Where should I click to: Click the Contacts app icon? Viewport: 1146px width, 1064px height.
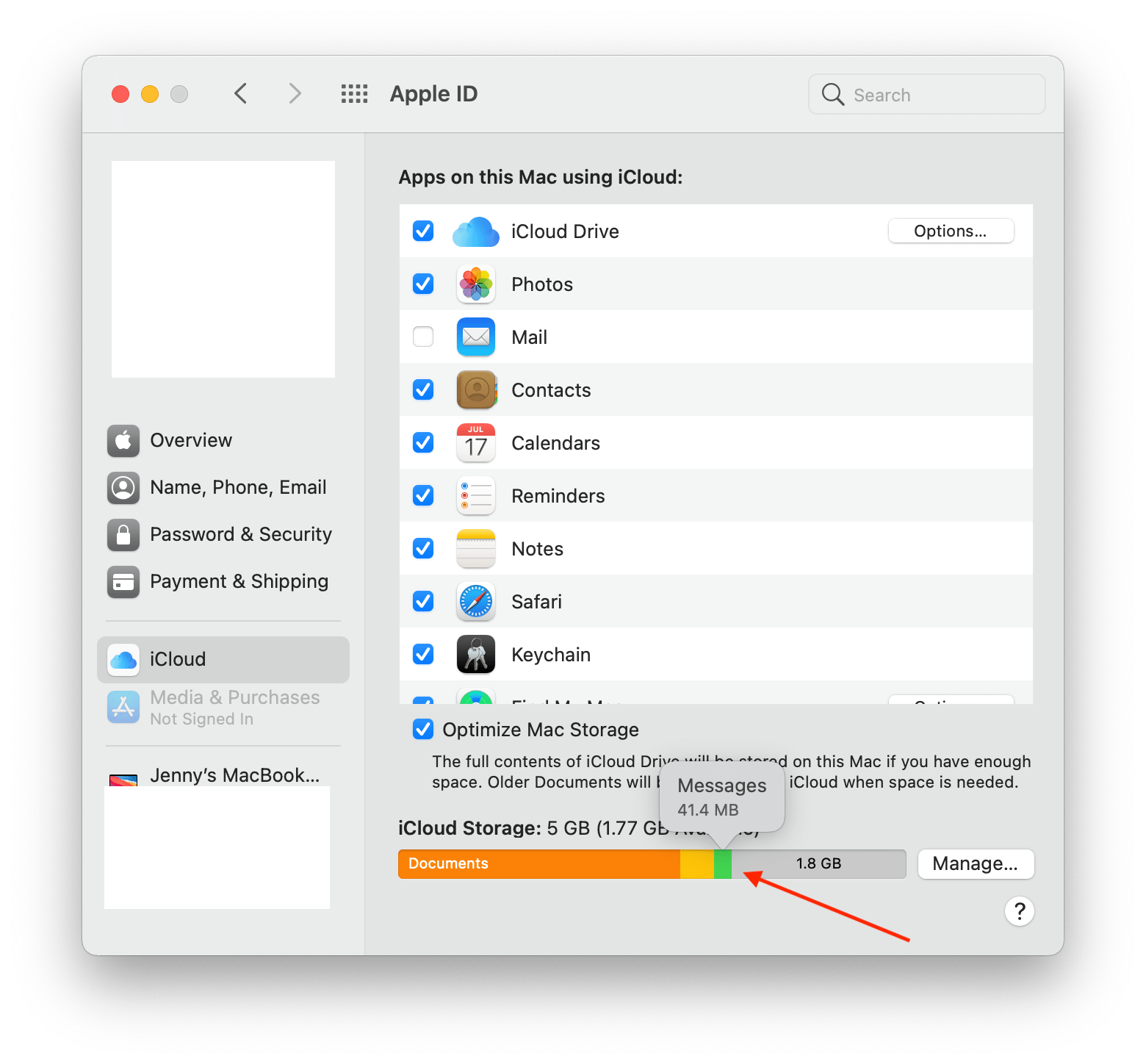point(476,390)
